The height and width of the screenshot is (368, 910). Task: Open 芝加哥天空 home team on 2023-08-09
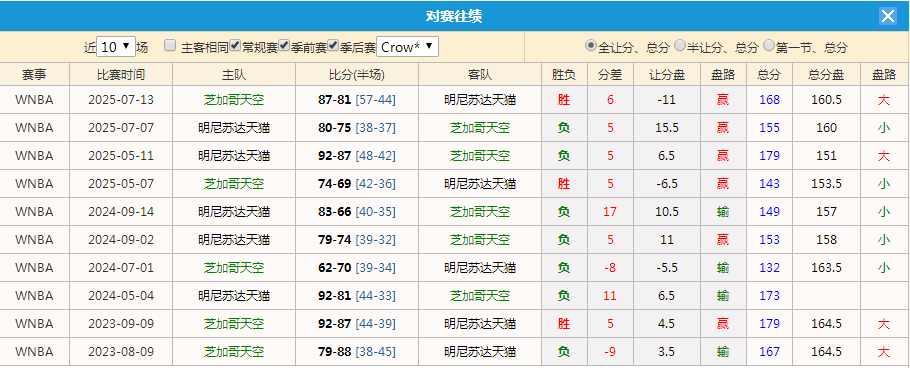[234, 352]
